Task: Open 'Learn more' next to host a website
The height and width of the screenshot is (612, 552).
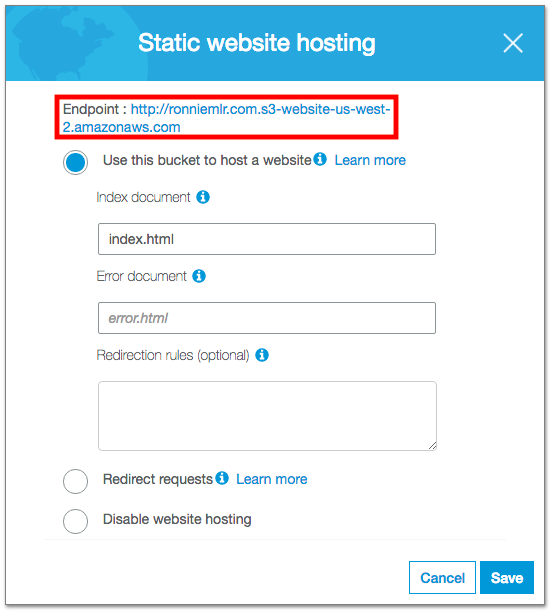Action: 370,160
